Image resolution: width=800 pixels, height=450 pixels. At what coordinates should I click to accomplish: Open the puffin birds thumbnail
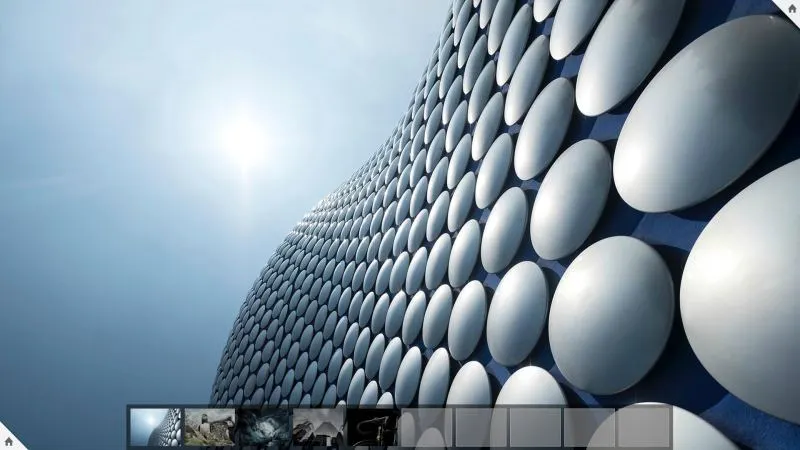(210, 427)
